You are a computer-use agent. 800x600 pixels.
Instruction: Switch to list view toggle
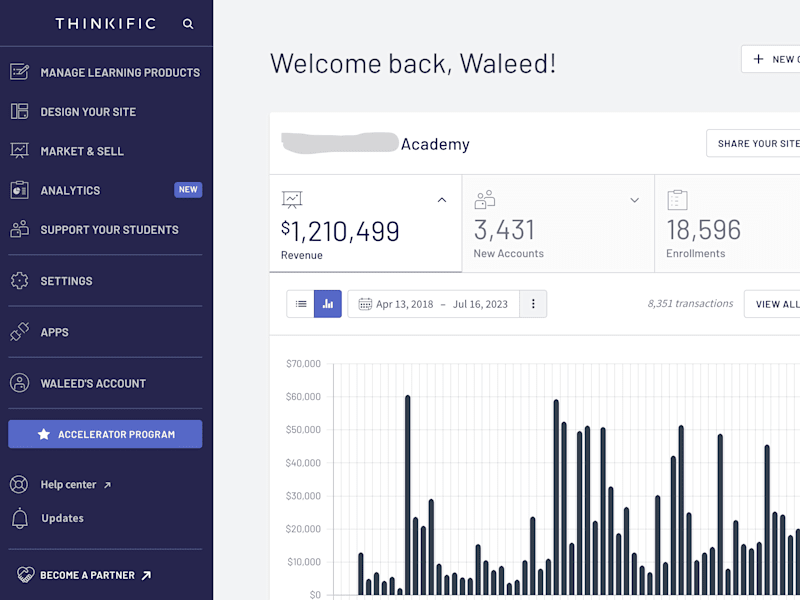pyautogui.click(x=301, y=304)
